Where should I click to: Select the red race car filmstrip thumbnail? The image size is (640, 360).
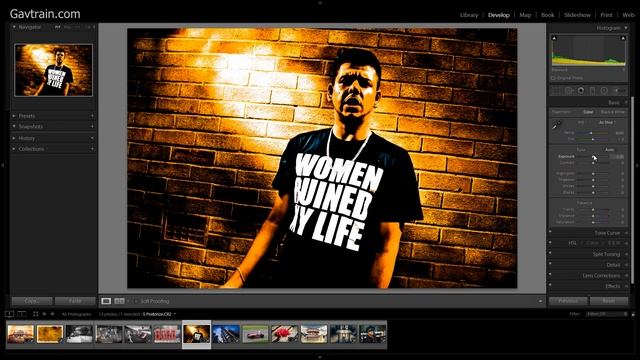(255, 334)
